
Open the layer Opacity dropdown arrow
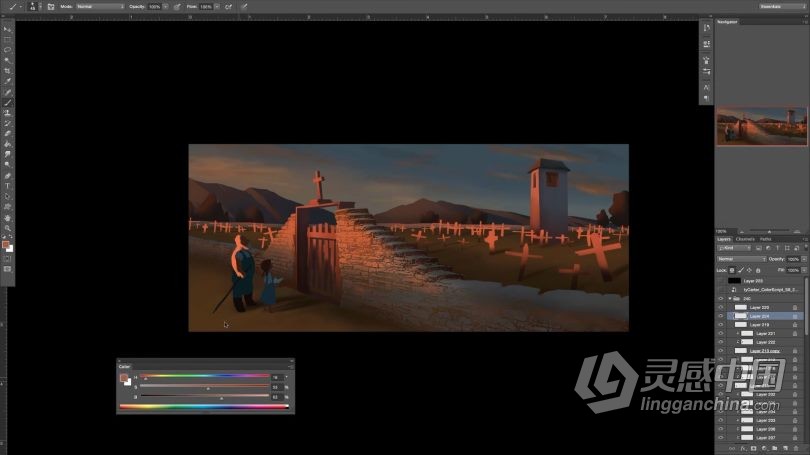click(804, 259)
